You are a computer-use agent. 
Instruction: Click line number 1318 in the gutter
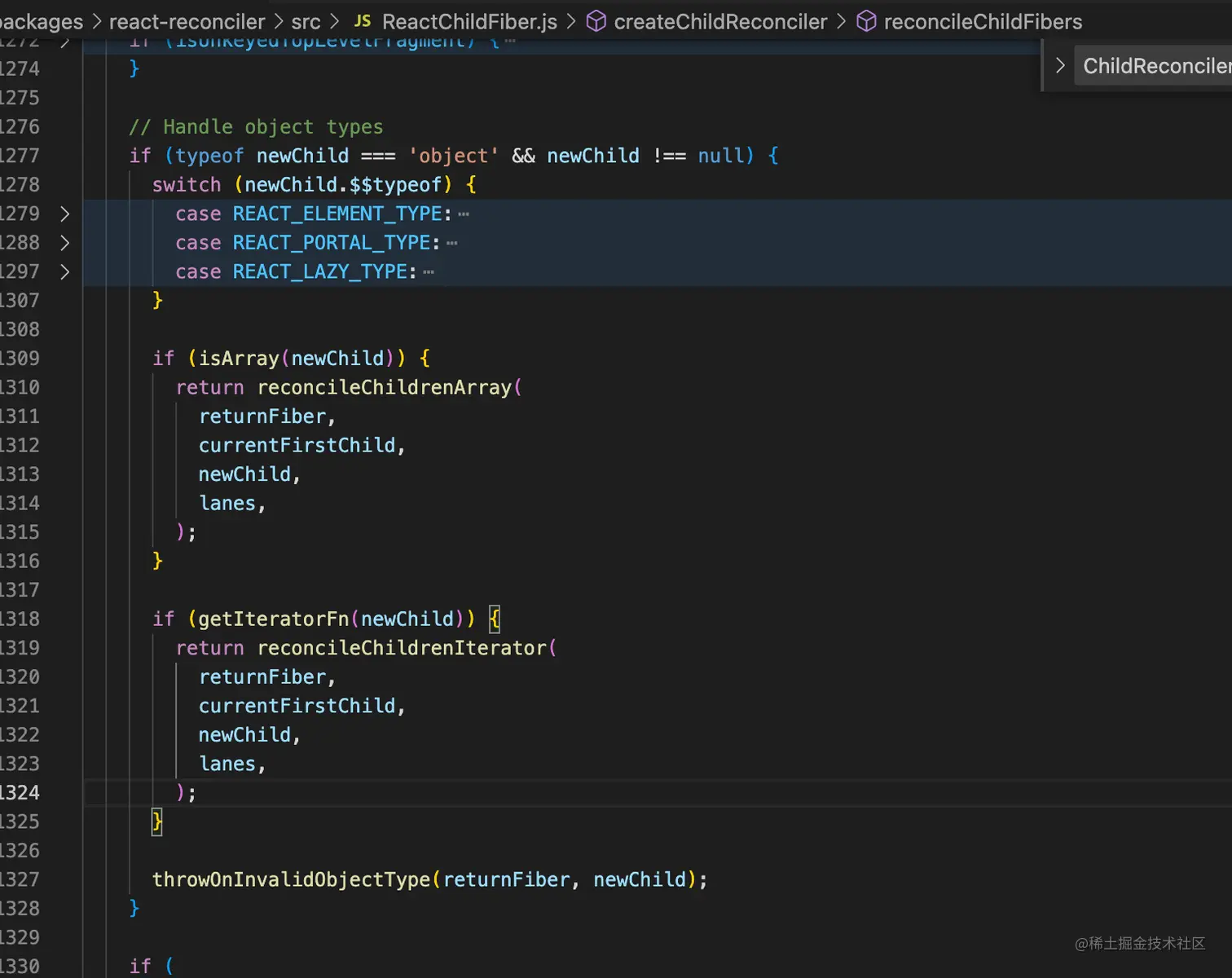coord(20,619)
